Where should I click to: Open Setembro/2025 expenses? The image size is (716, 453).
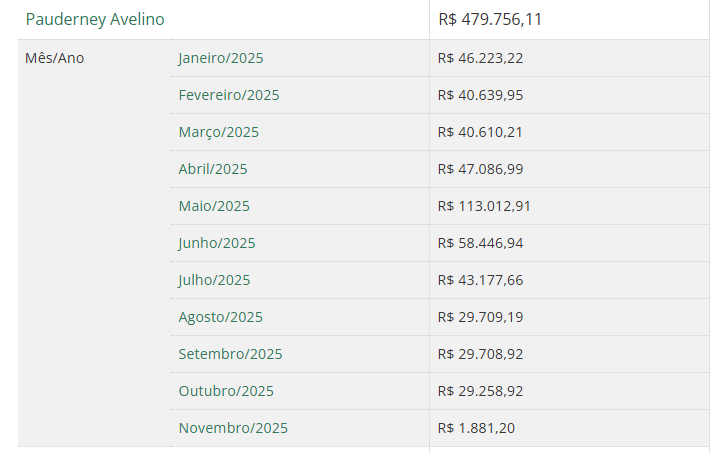point(231,354)
